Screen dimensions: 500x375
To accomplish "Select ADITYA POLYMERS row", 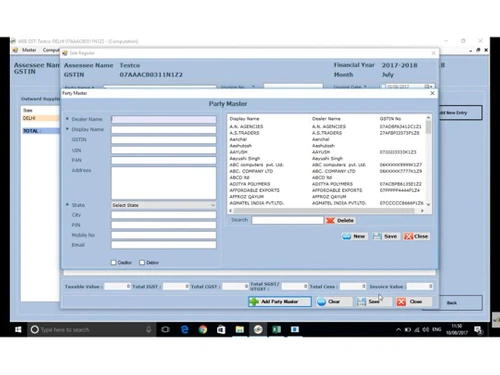I will (326, 184).
